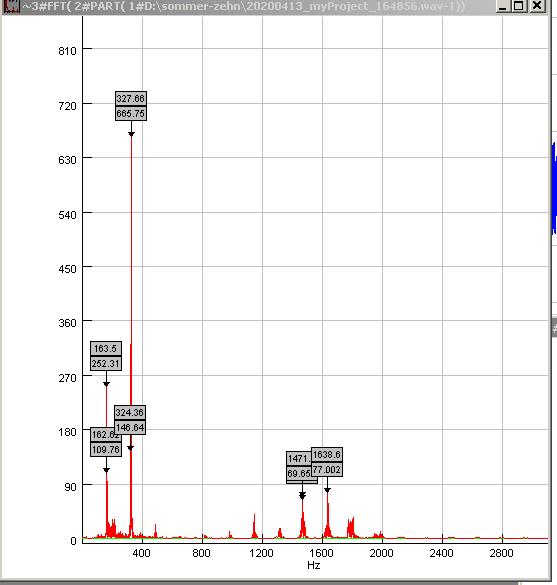This screenshot has height=585, width=557.
Task: Click the arrowhead below the 77.002 label
Action: pyautogui.click(x=327, y=490)
